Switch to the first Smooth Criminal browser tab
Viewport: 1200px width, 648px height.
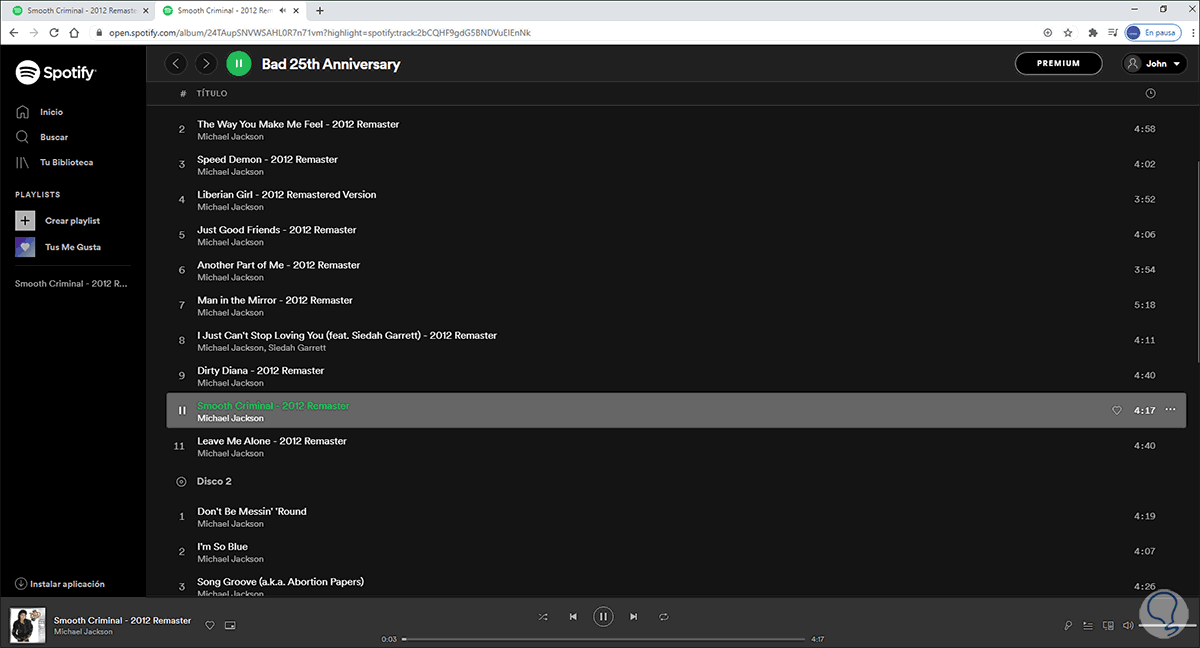(x=76, y=11)
